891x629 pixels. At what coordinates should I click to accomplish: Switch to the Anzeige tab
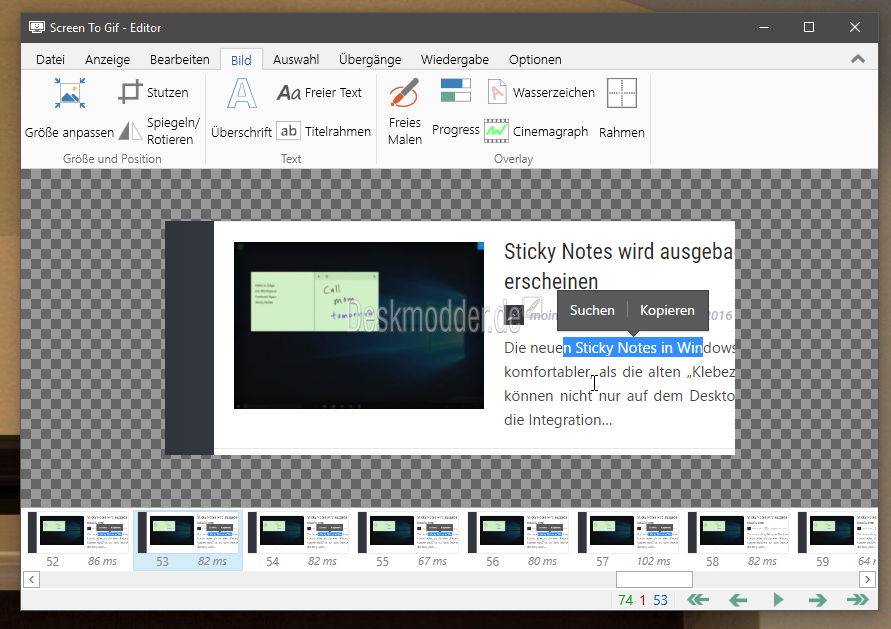click(107, 60)
